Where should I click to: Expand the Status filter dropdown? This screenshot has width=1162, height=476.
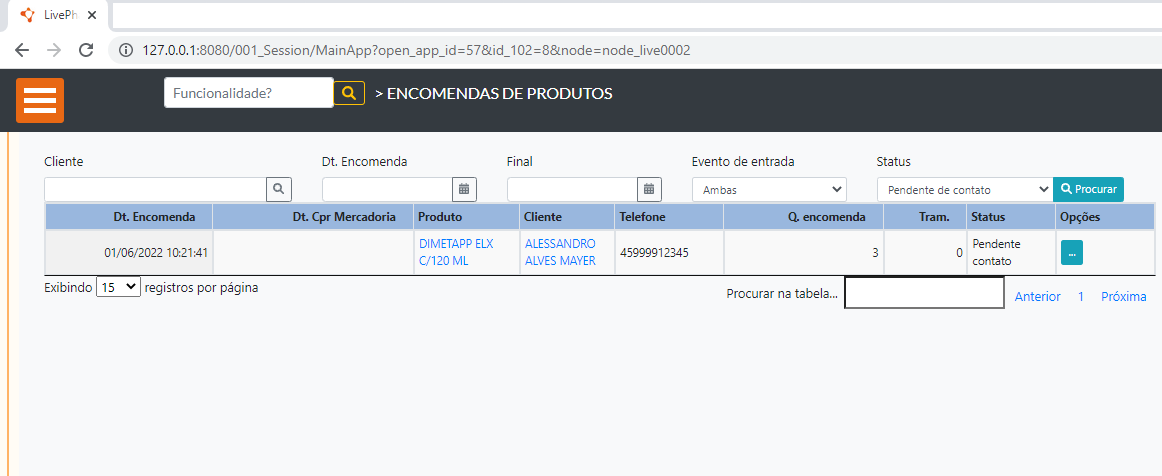coord(964,189)
